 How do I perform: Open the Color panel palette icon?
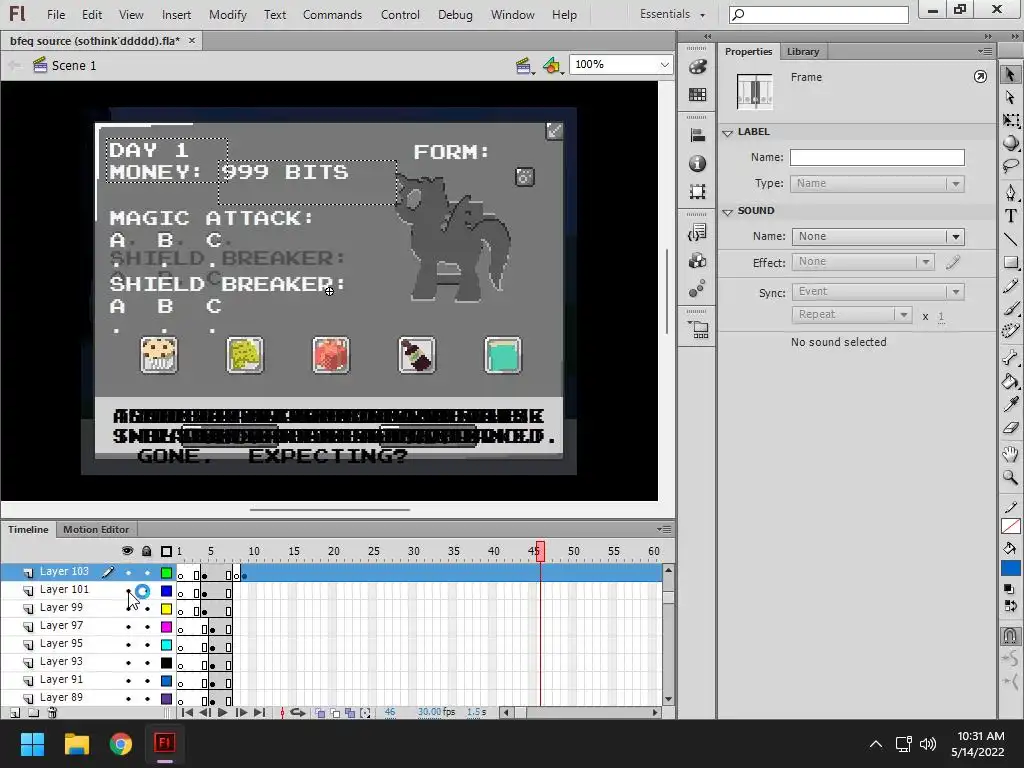click(697, 67)
